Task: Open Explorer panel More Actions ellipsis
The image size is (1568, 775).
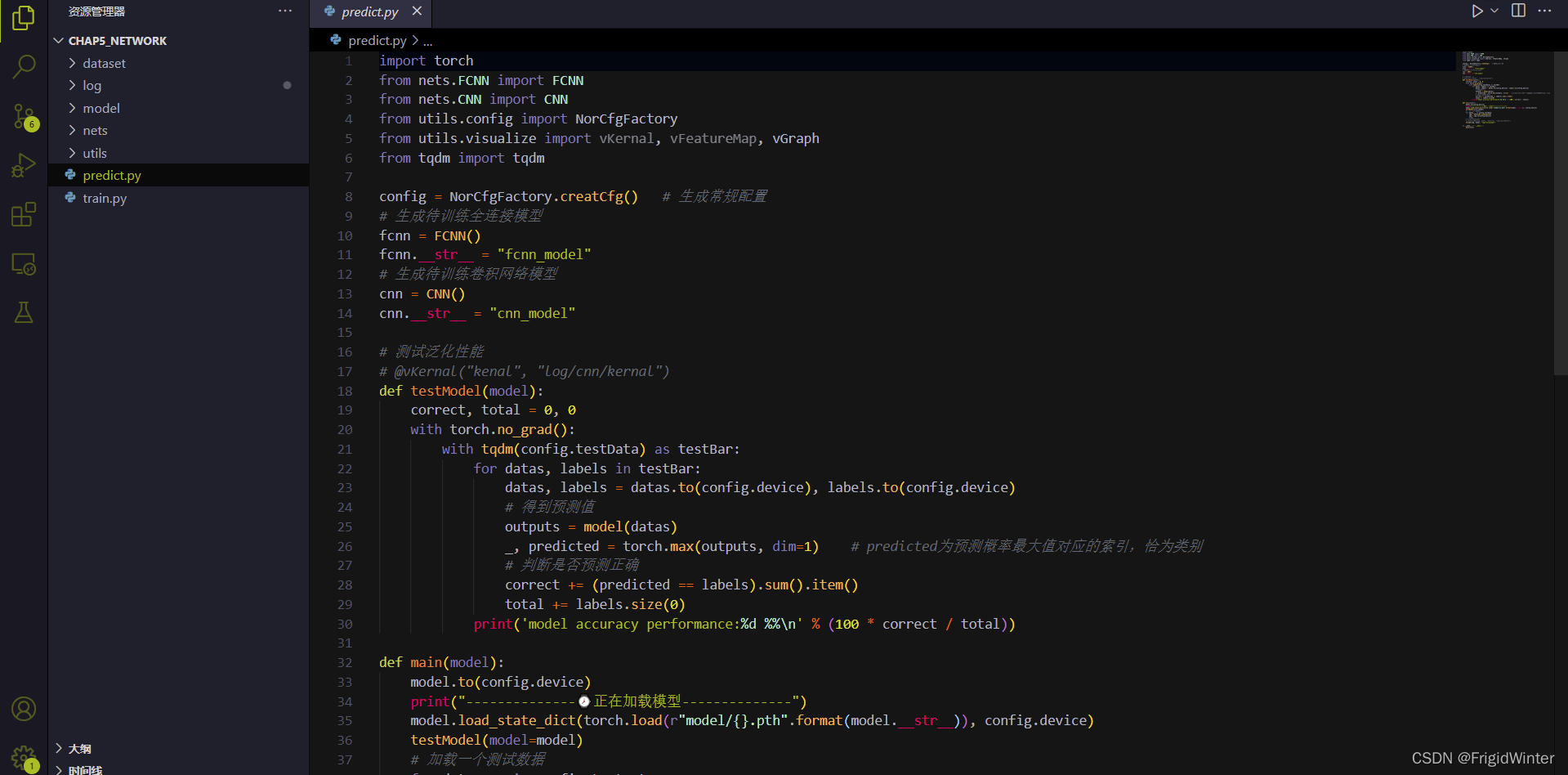Action: point(284,11)
